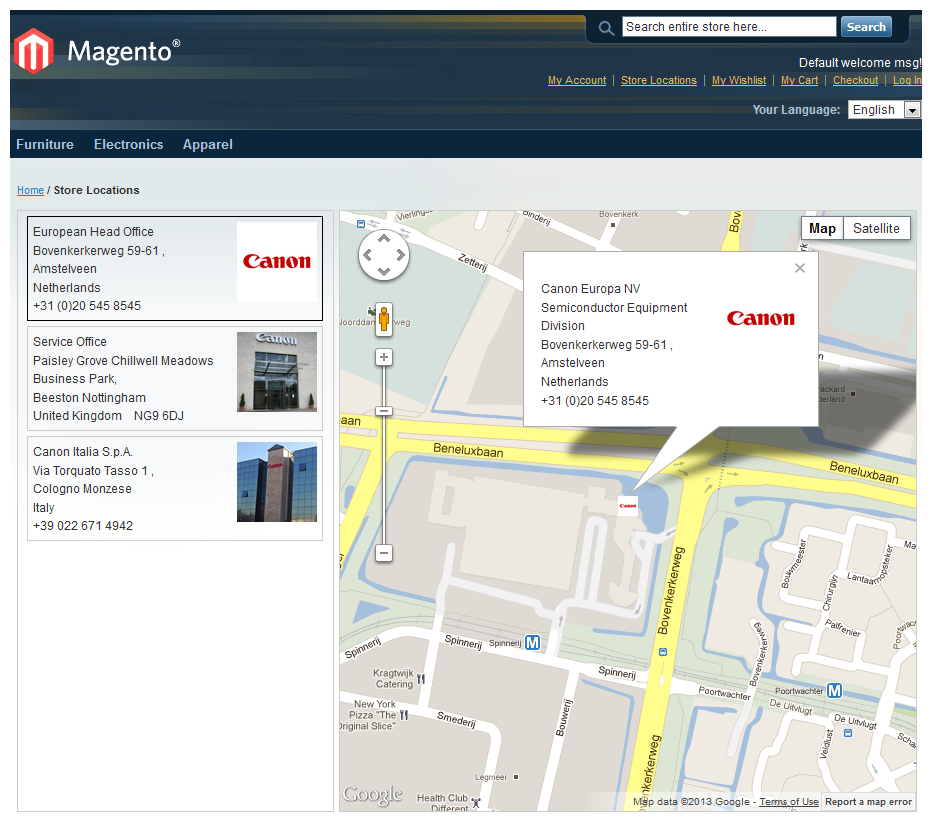Focus the store search input field
Viewport: 932px width, 822px height.
729,27
